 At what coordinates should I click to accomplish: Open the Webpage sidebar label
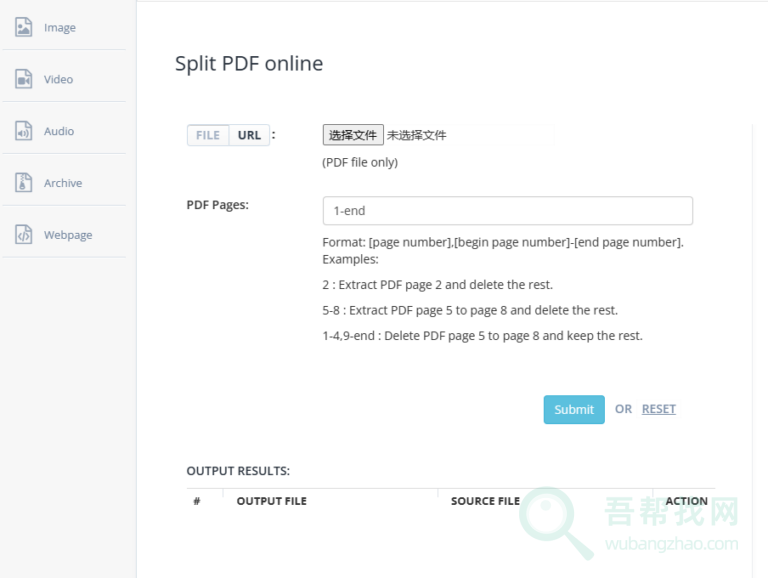[x=68, y=235]
